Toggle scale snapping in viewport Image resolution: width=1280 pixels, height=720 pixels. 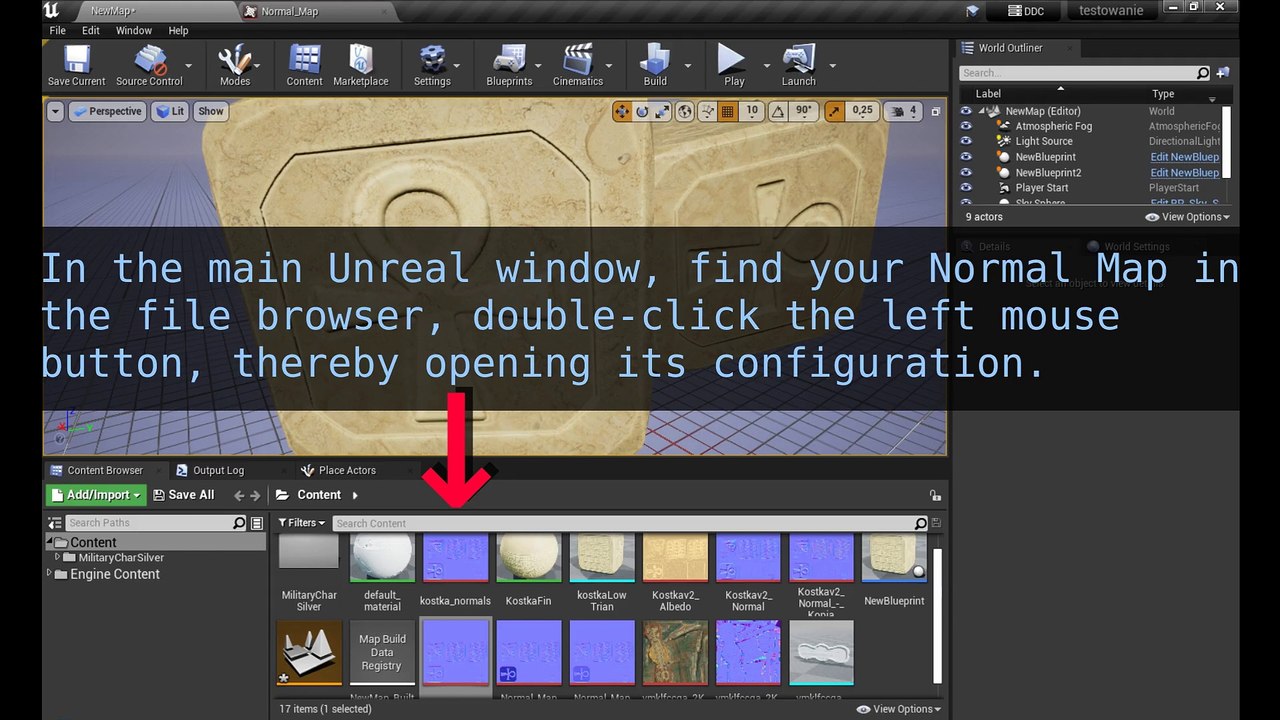(834, 111)
